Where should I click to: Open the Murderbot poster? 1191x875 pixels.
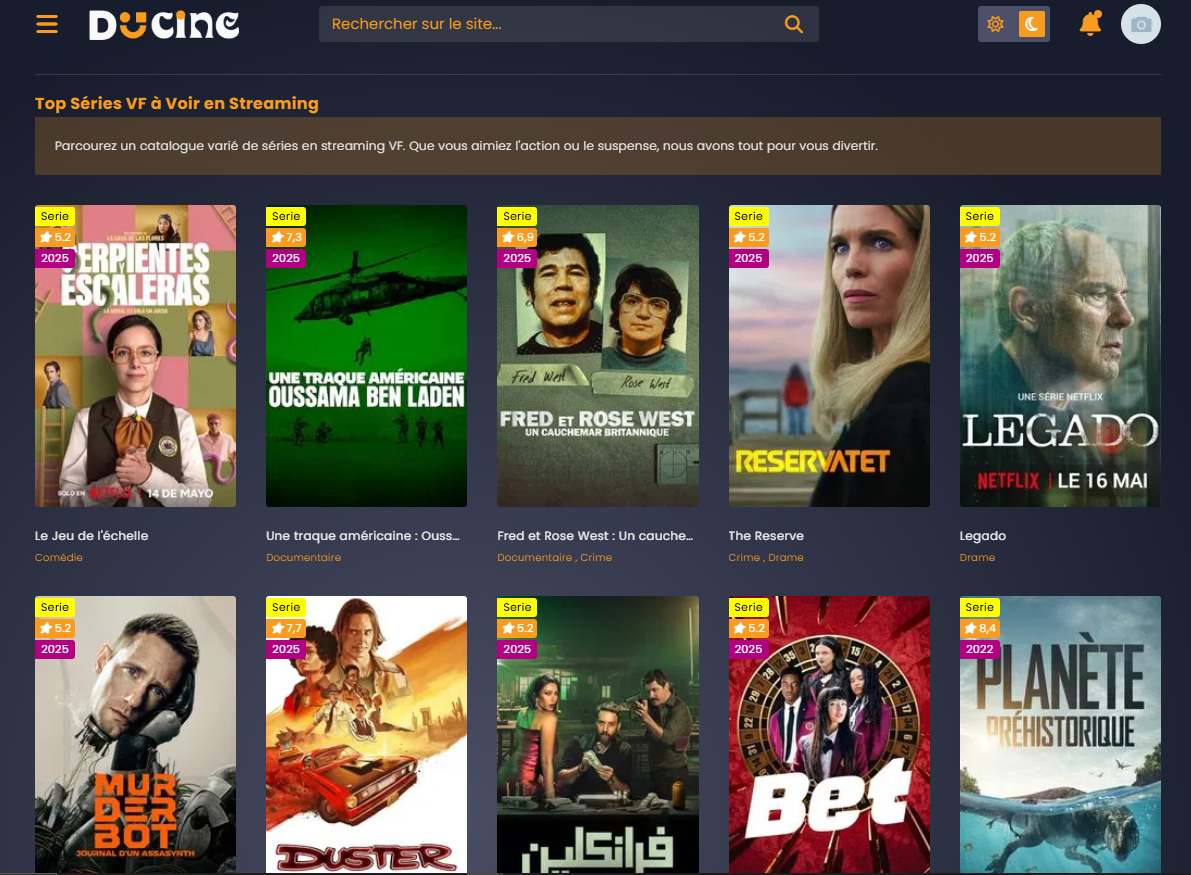point(135,734)
